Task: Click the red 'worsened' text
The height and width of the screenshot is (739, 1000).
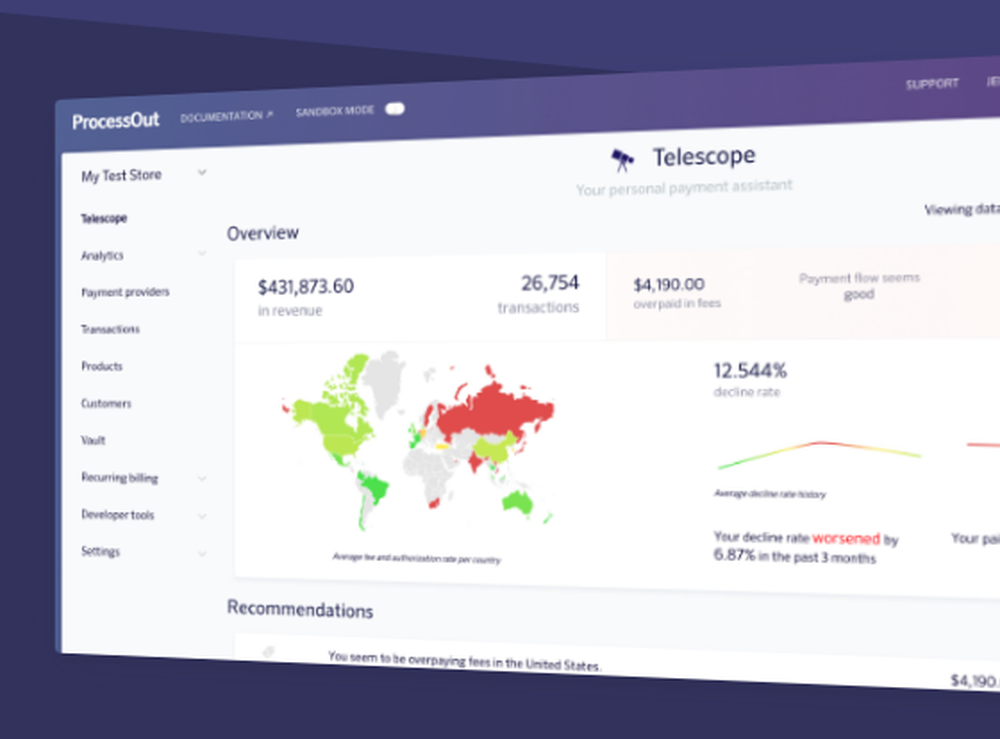Action: point(846,539)
